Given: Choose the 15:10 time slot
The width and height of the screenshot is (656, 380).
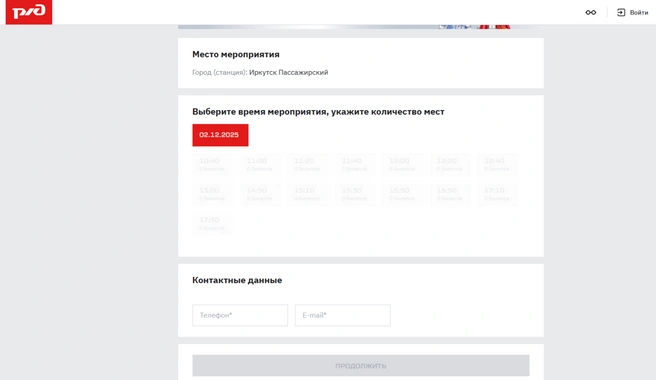Looking at the screenshot, I should click(x=307, y=194).
